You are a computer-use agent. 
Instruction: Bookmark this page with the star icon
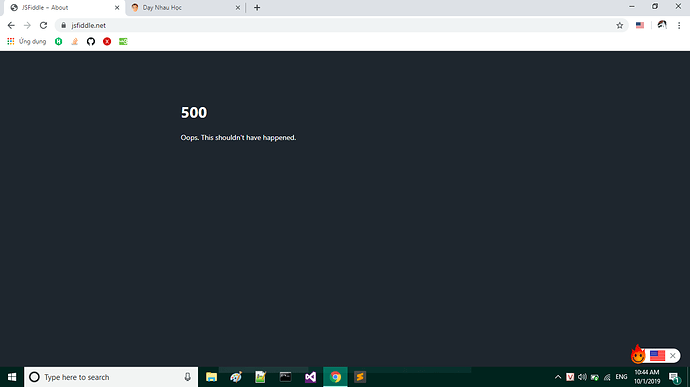(620, 26)
